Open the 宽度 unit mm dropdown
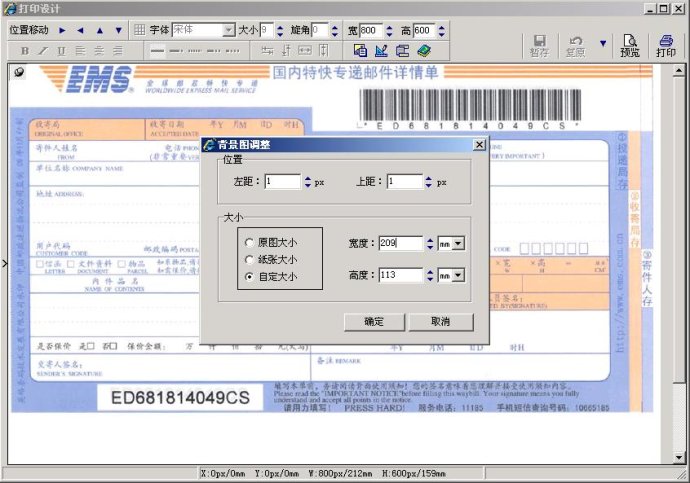690x483 pixels. 458,243
